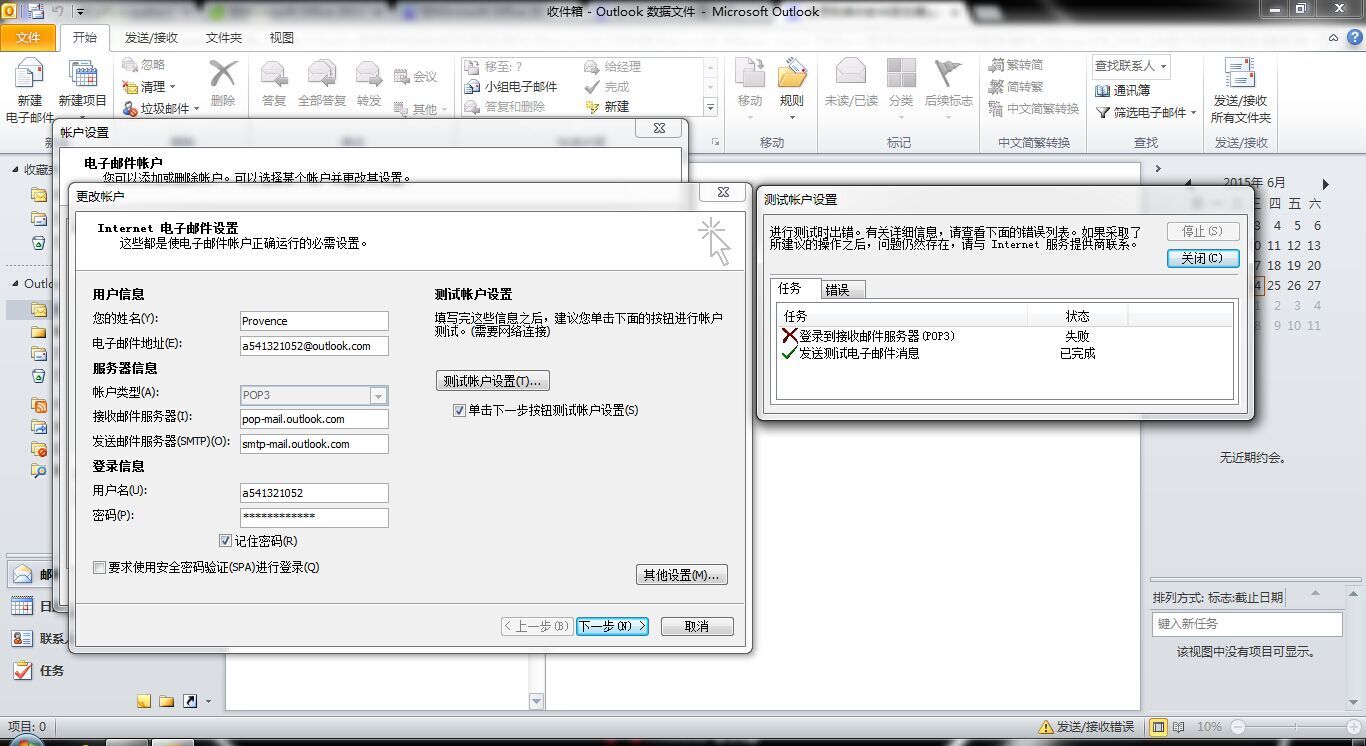Click Team E-mail (小组电子邮件) quick step
The height and width of the screenshot is (746, 1366).
512,87
